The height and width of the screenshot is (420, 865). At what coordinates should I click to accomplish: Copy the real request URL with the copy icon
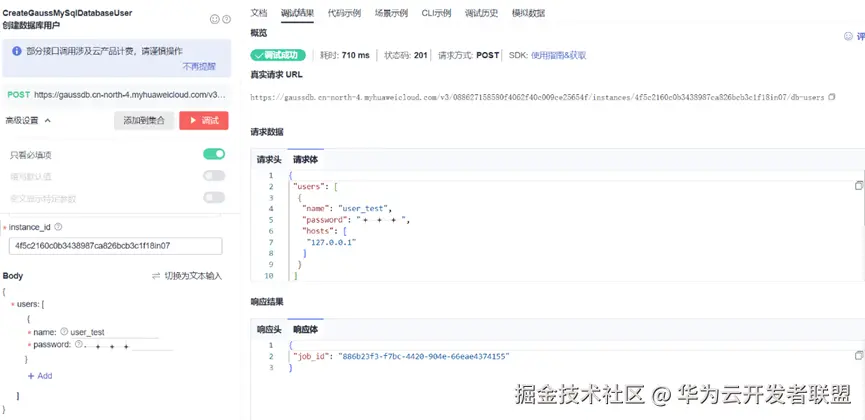831,97
